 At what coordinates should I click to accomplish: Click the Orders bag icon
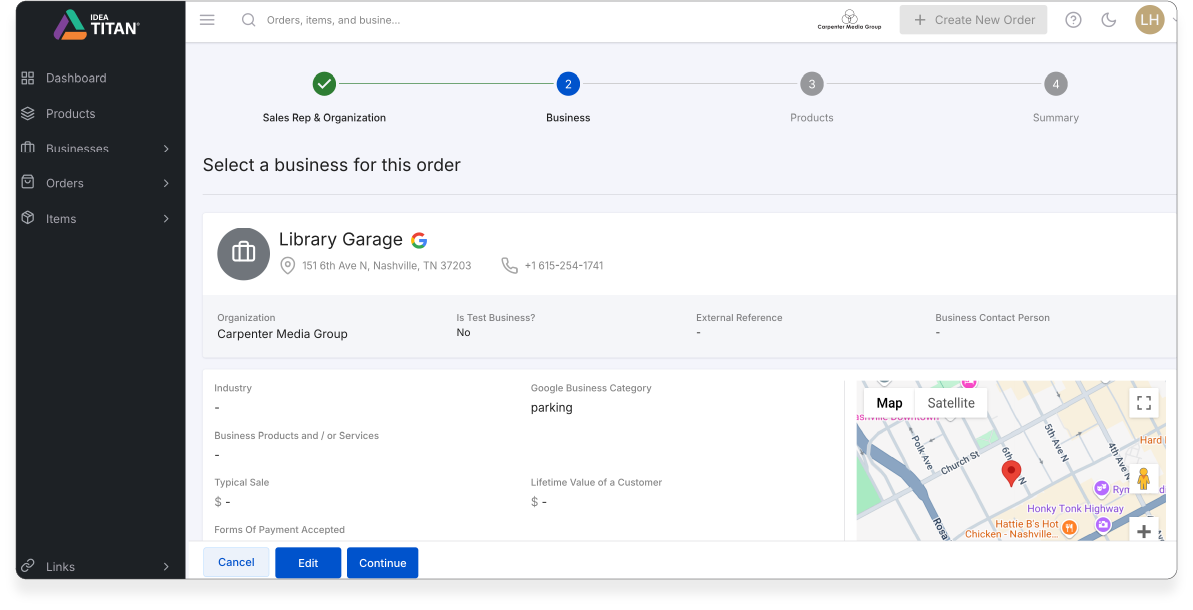(x=28, y=182)
